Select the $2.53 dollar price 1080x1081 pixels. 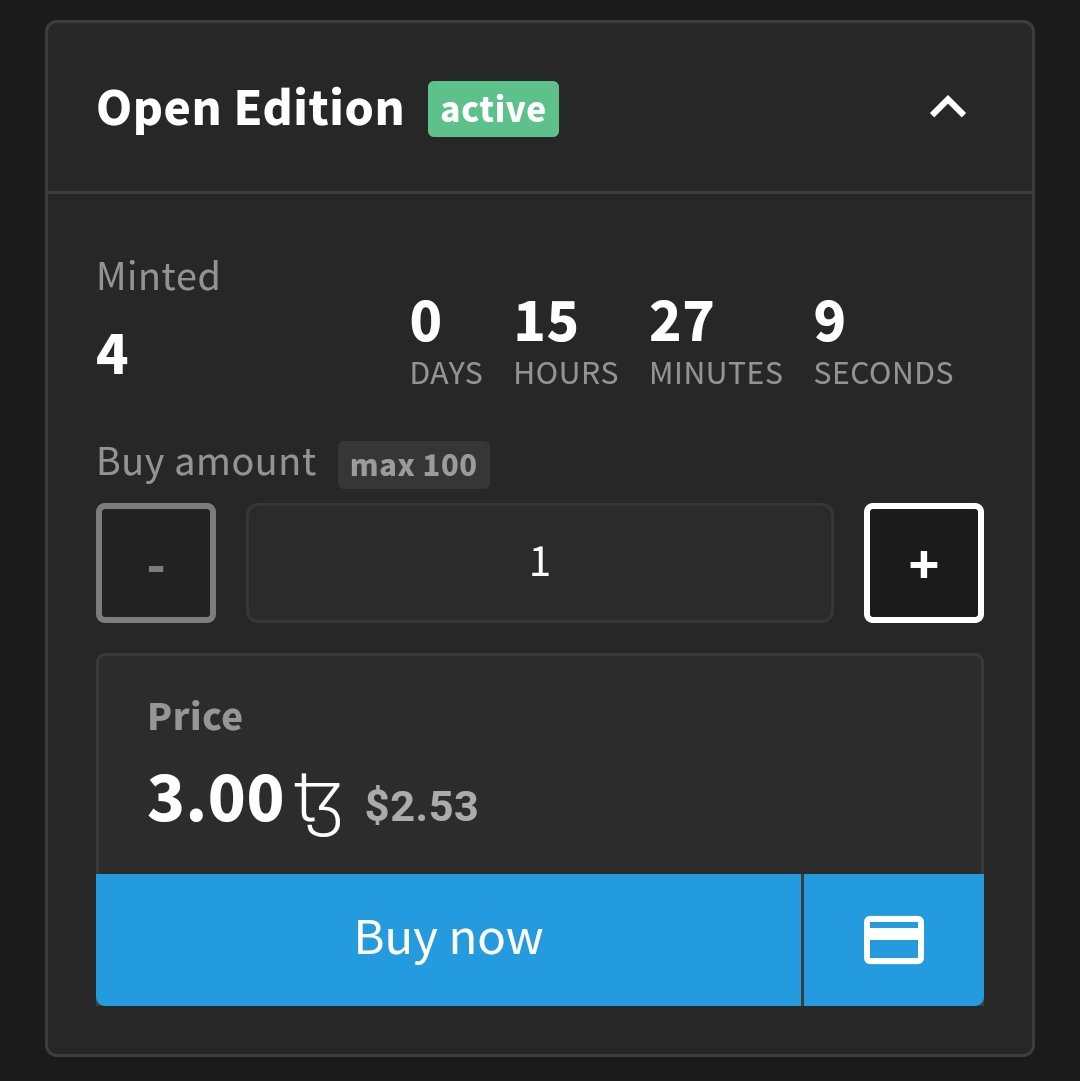[421, 805]
